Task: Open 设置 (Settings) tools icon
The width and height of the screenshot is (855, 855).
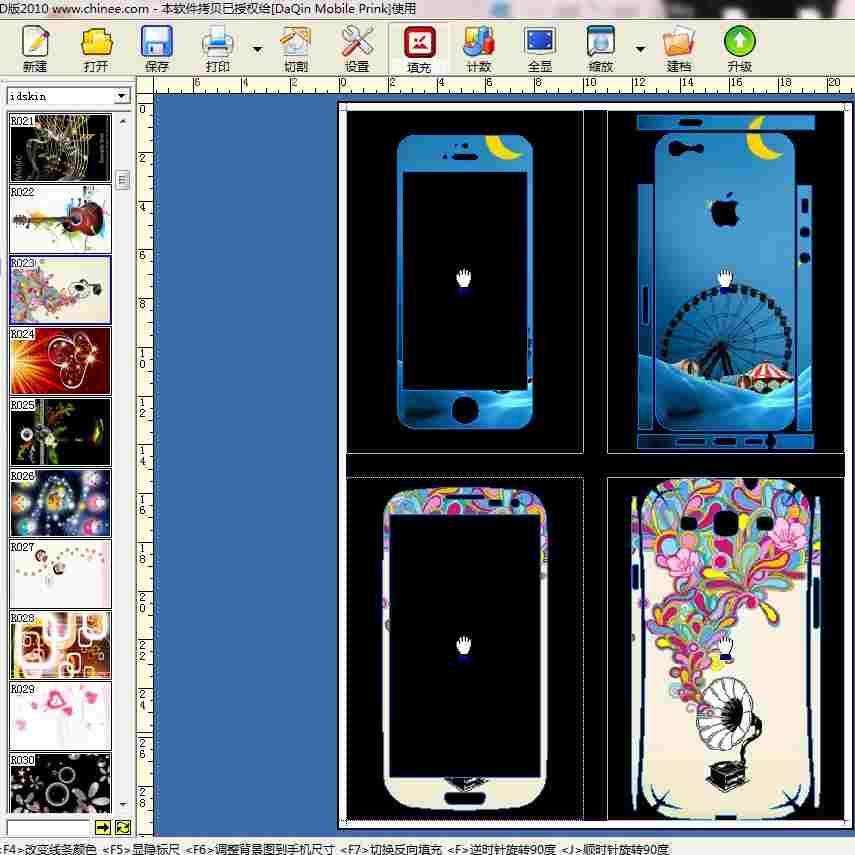Action: pyautogui.click(x=357, y=48)
